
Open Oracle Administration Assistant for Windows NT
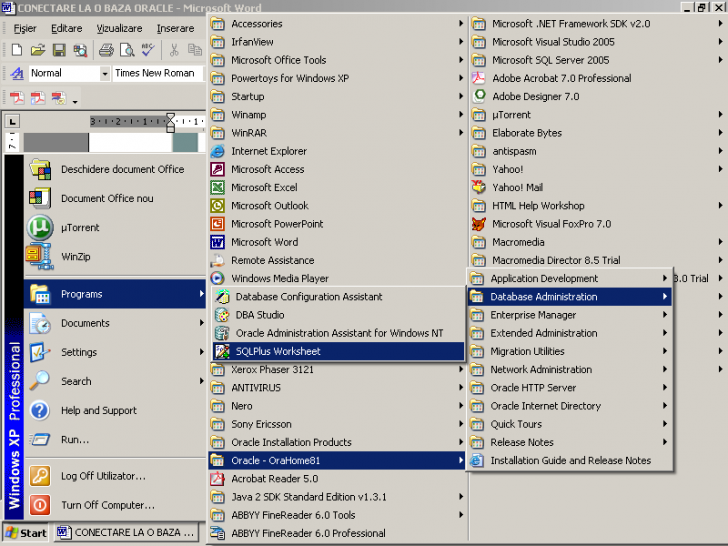click(338, 333)
